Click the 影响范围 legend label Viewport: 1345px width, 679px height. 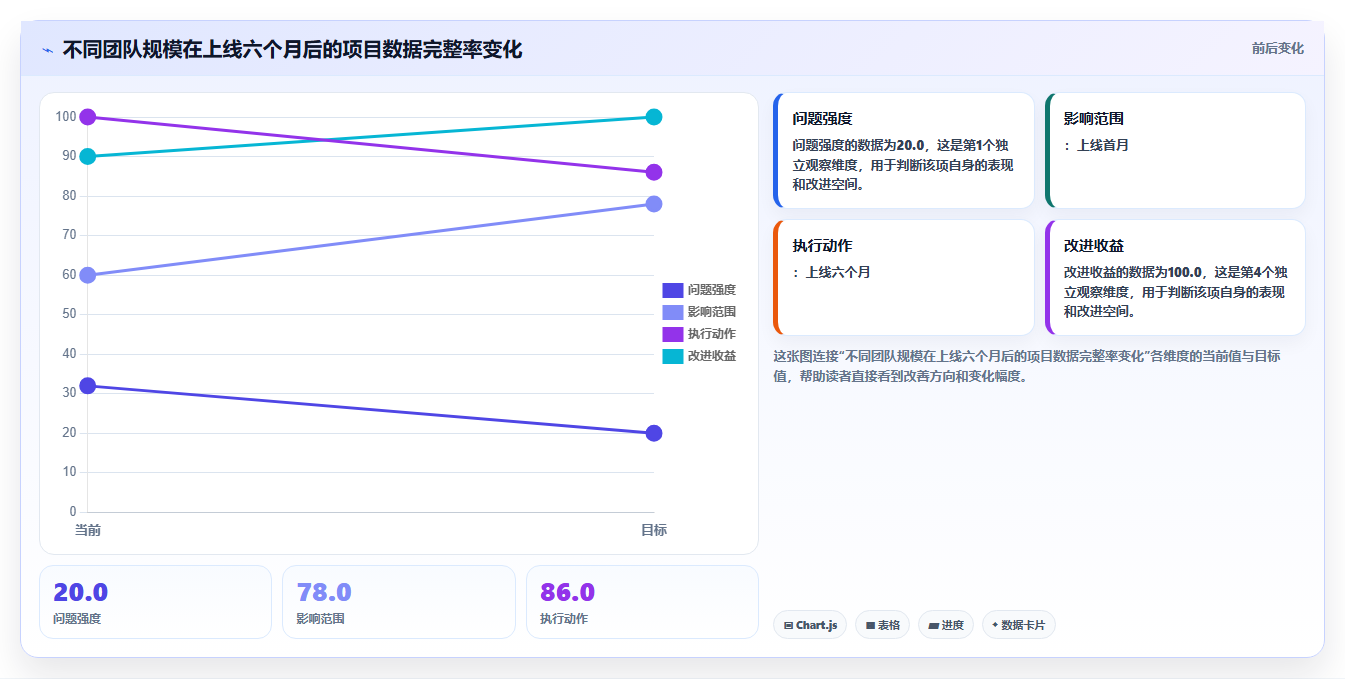coord(712,312)
